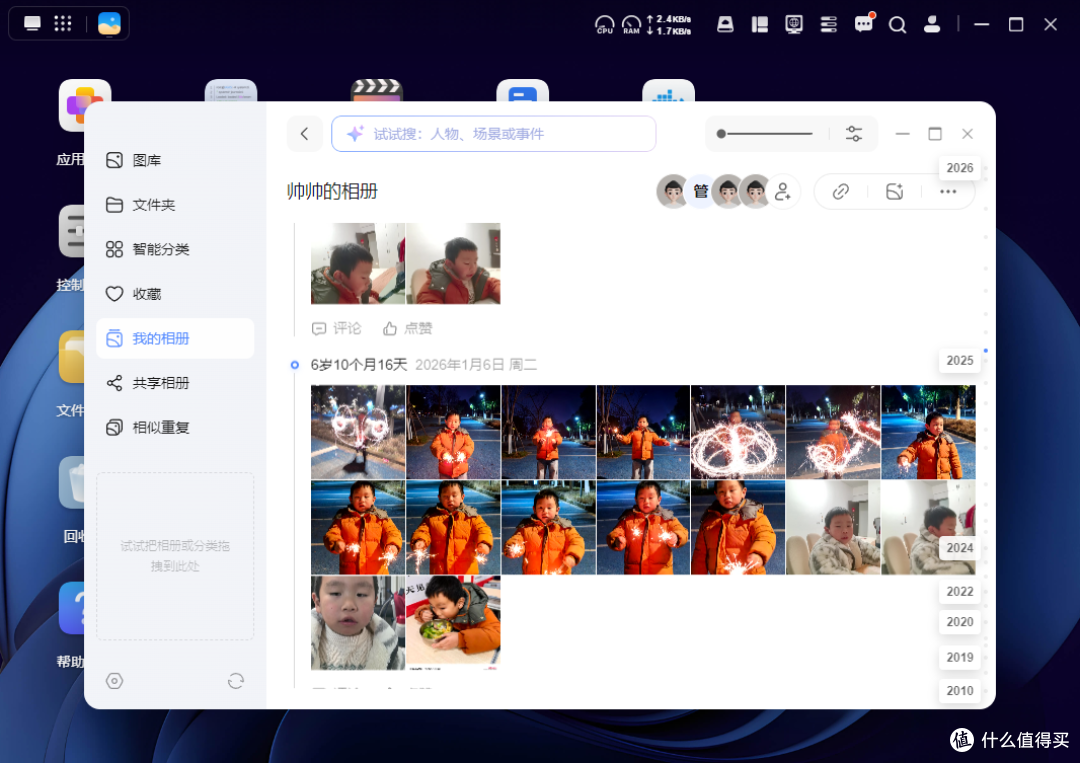Jump to 2022 on the timeline
The image size is (1080, 763).
tap(959, 592)
